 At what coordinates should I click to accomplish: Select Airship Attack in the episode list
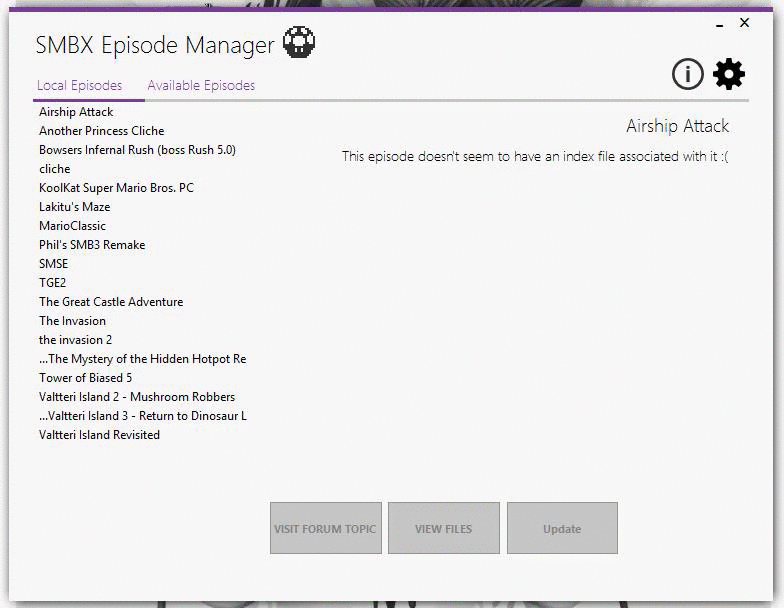(x=76, y=112)
